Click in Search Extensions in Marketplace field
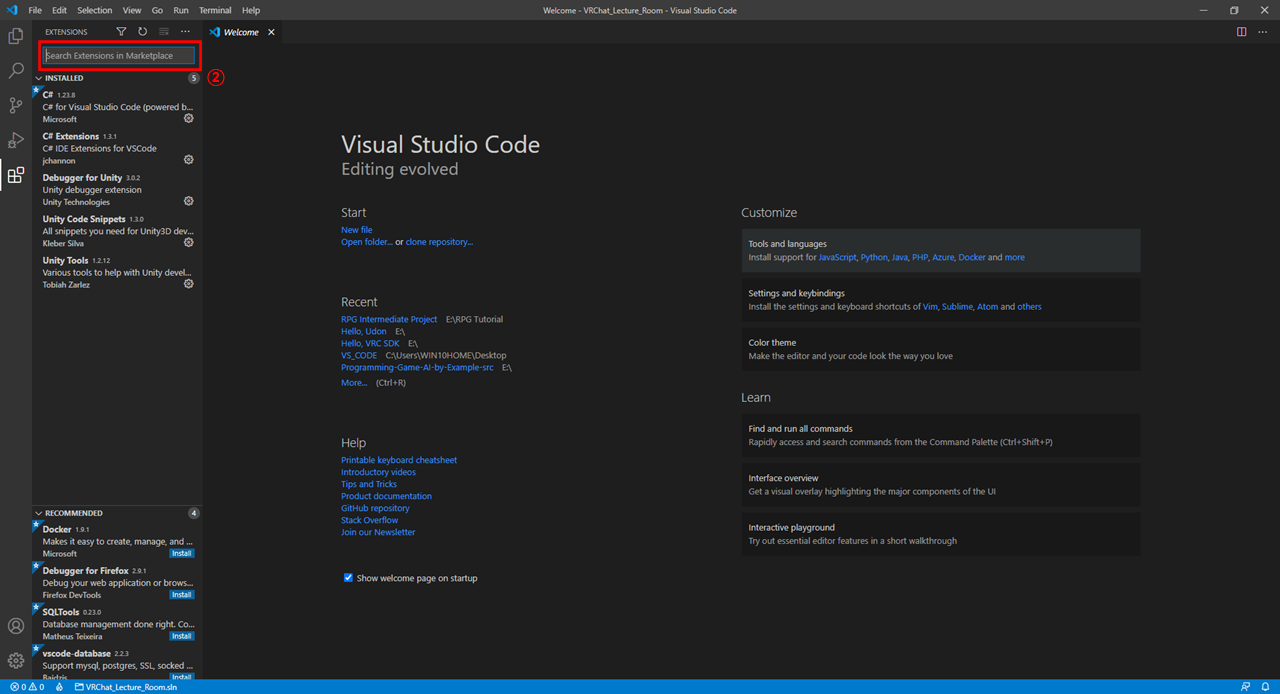Image resolution: width=1280 pixels, height=694 pixels. (x=119, y=56)
